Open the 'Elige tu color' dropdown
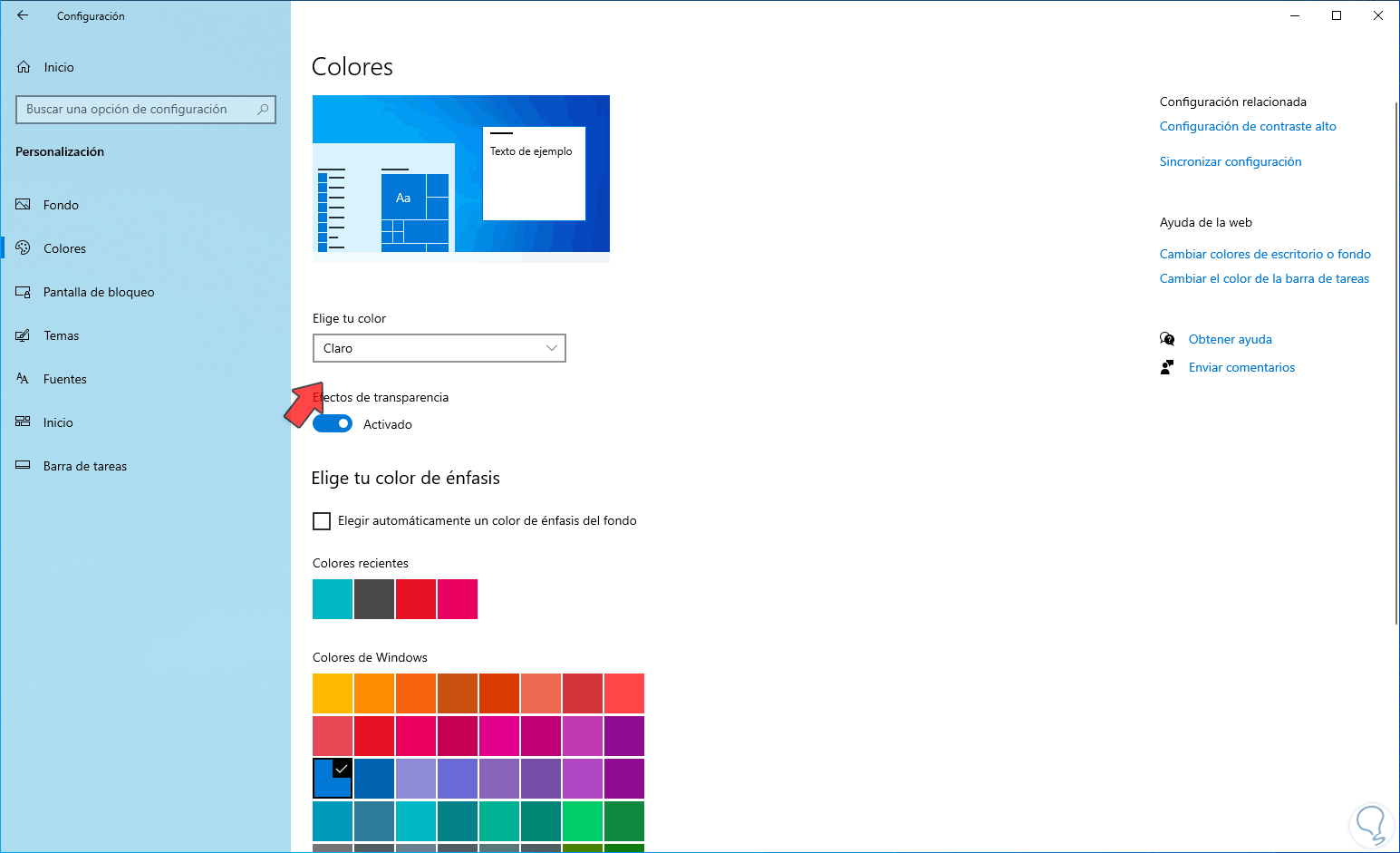1400x853 pixels. point(439,348)
